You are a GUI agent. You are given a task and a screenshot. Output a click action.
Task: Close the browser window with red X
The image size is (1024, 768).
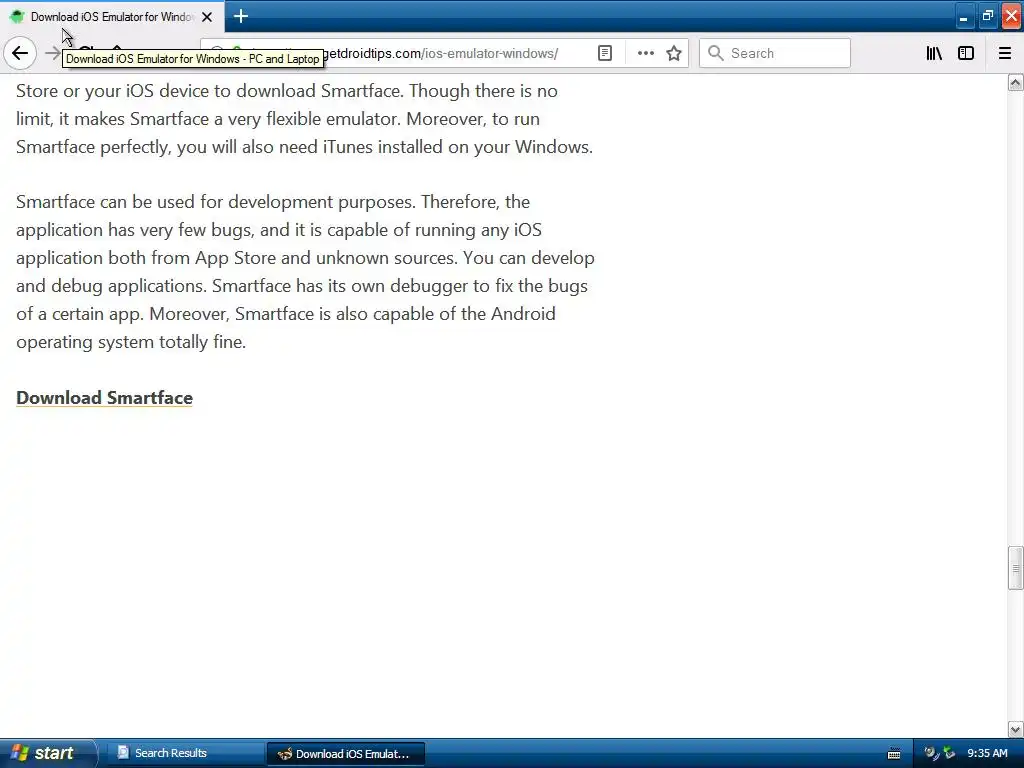tap(1011, 16)
